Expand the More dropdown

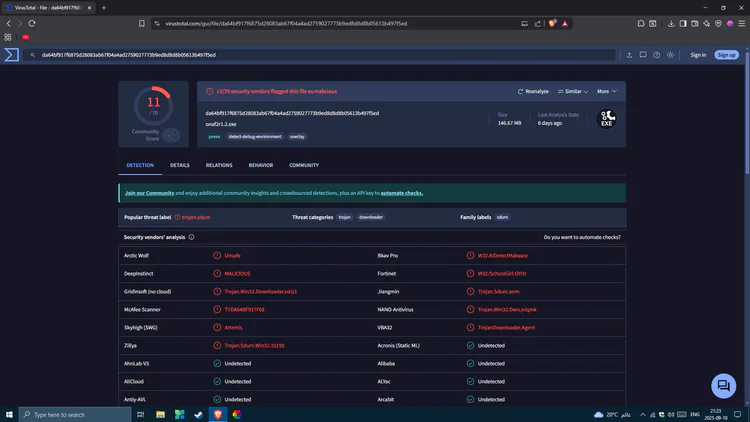tap(607, 91)
